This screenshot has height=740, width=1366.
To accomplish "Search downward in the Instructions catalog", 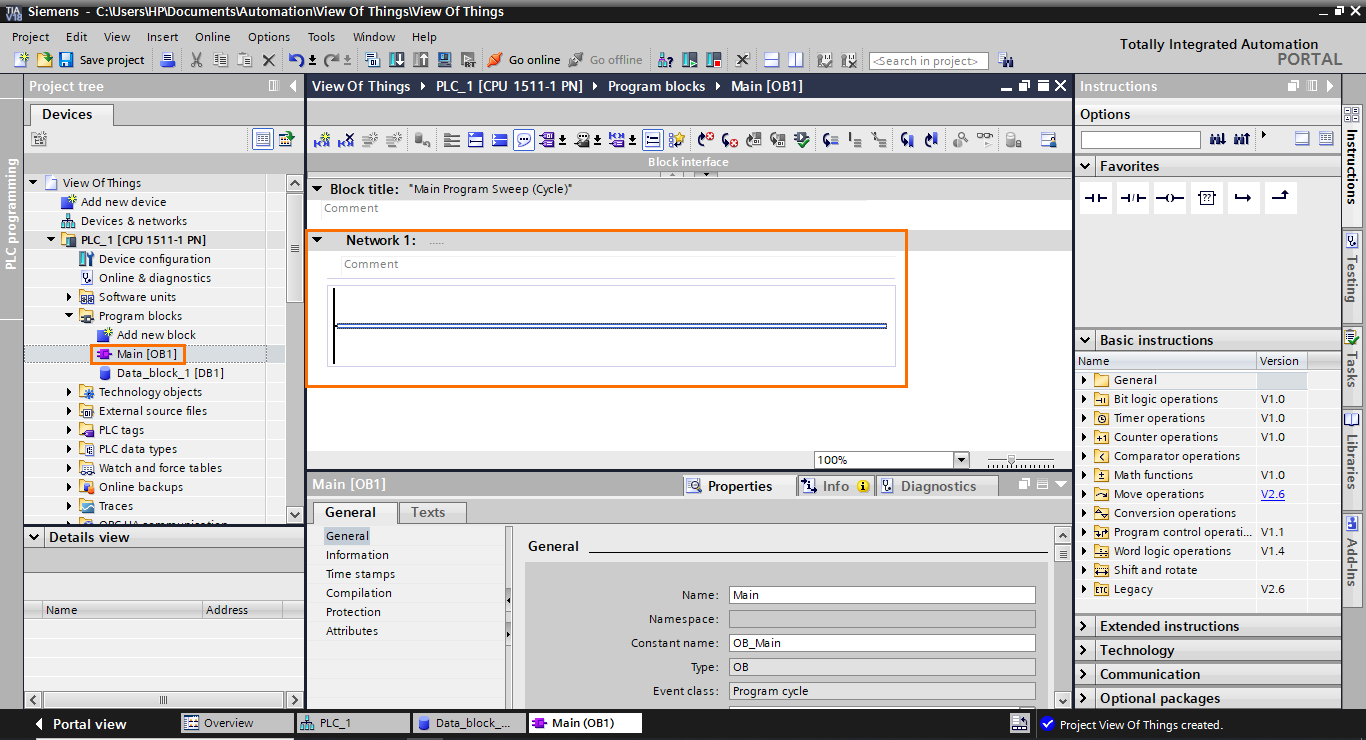I will coord(1218,139).
